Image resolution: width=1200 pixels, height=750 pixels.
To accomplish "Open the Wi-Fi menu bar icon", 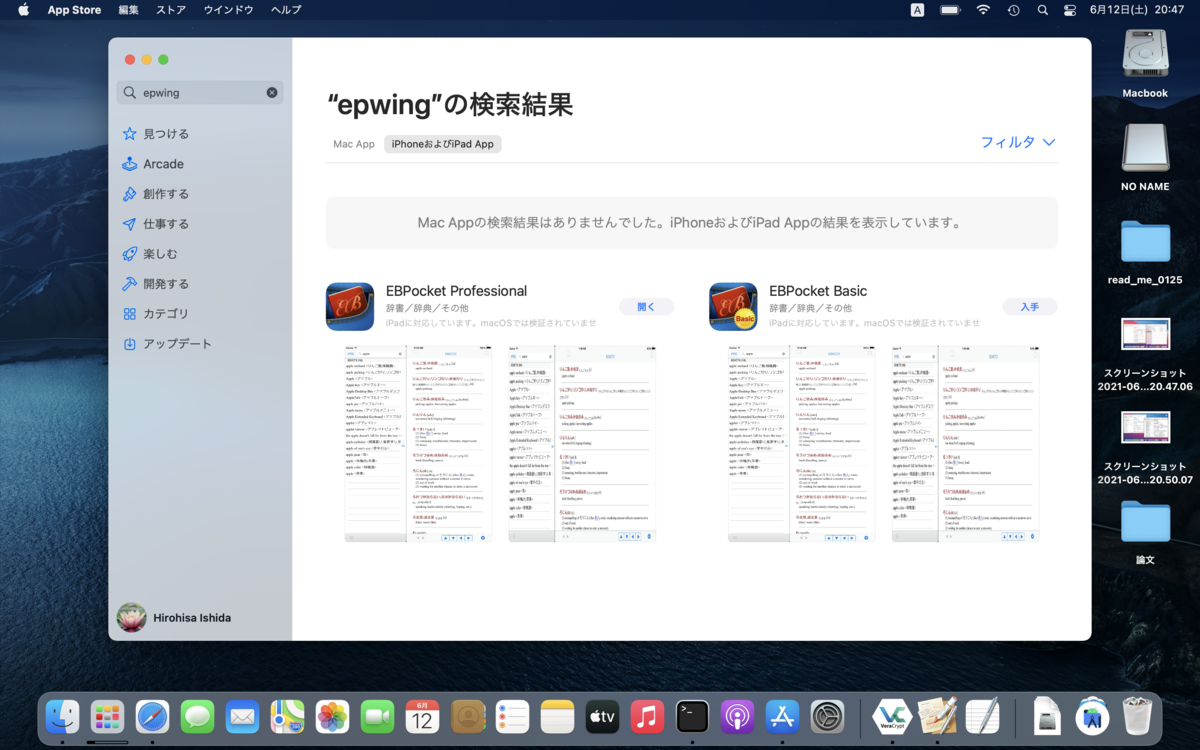I will click(983, 10).
